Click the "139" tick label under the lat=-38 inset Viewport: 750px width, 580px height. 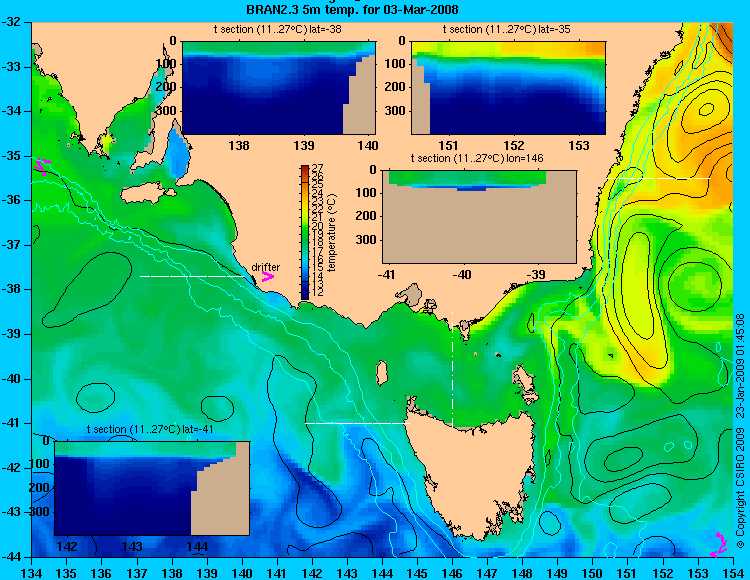point(304,145)
